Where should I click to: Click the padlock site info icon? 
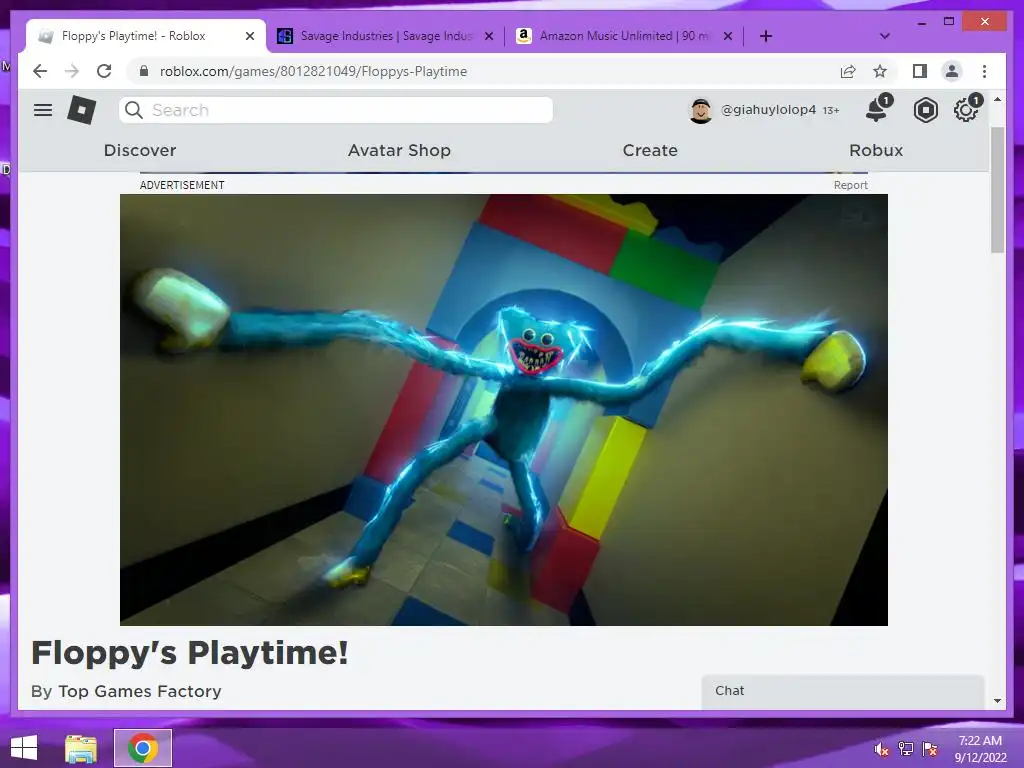144,71
